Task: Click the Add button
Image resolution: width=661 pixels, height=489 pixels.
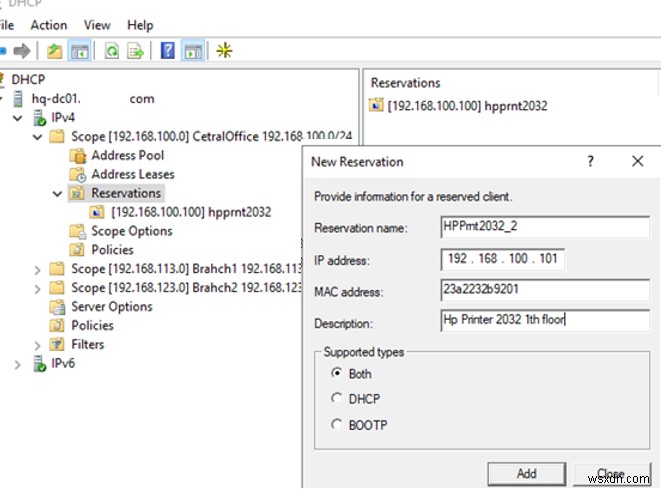Action: coord(526,473)
